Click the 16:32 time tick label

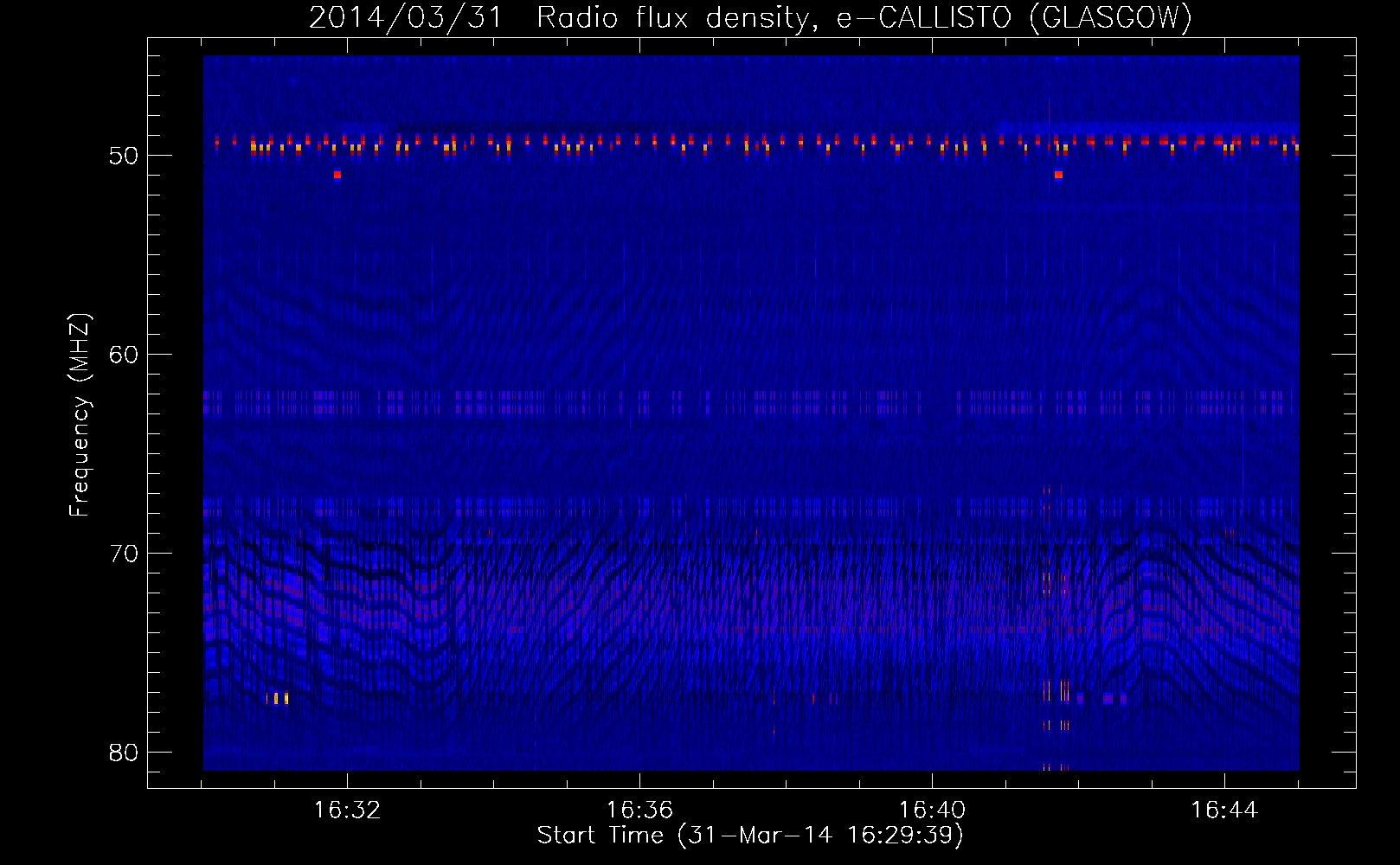pos(347,811)
